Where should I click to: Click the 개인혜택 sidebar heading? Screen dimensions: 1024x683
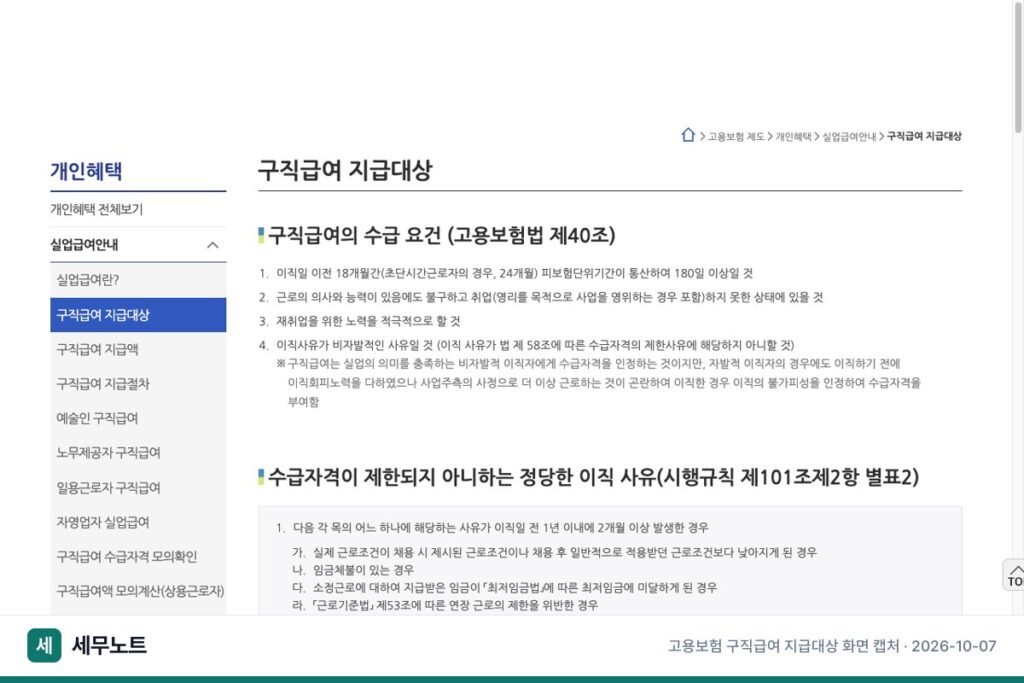point(86,171)
